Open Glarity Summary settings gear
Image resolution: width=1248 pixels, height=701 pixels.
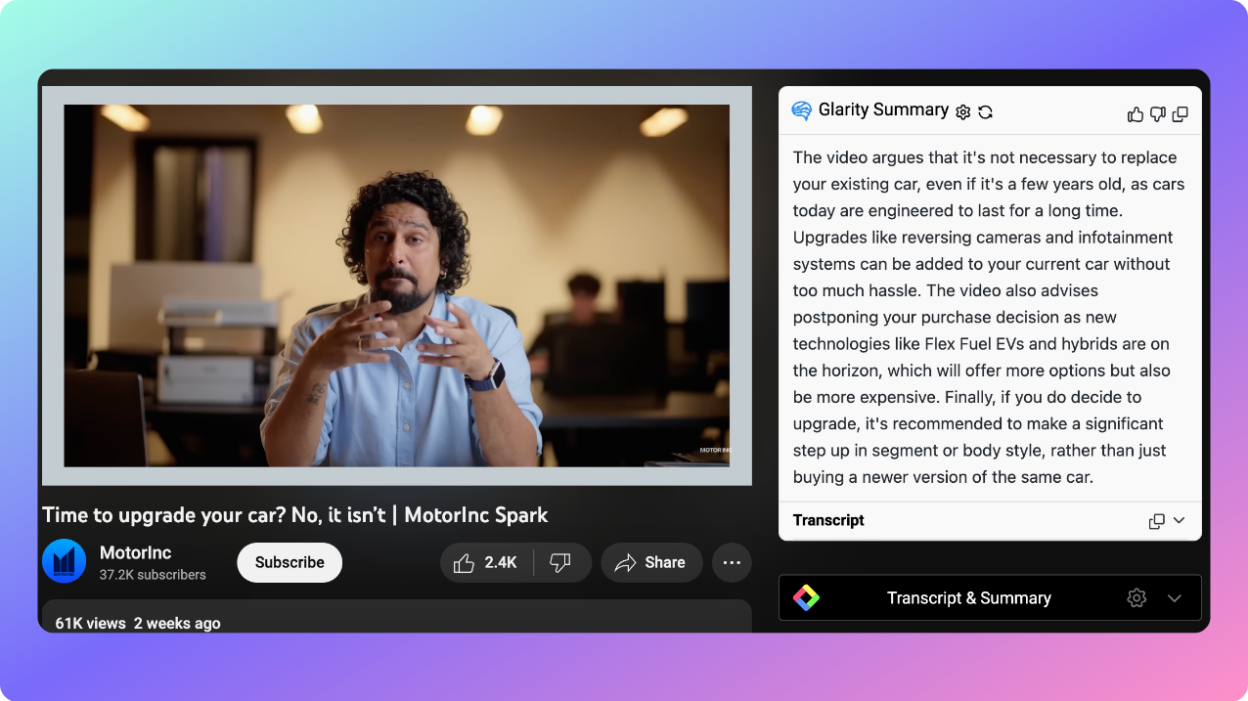click(962, 112)
